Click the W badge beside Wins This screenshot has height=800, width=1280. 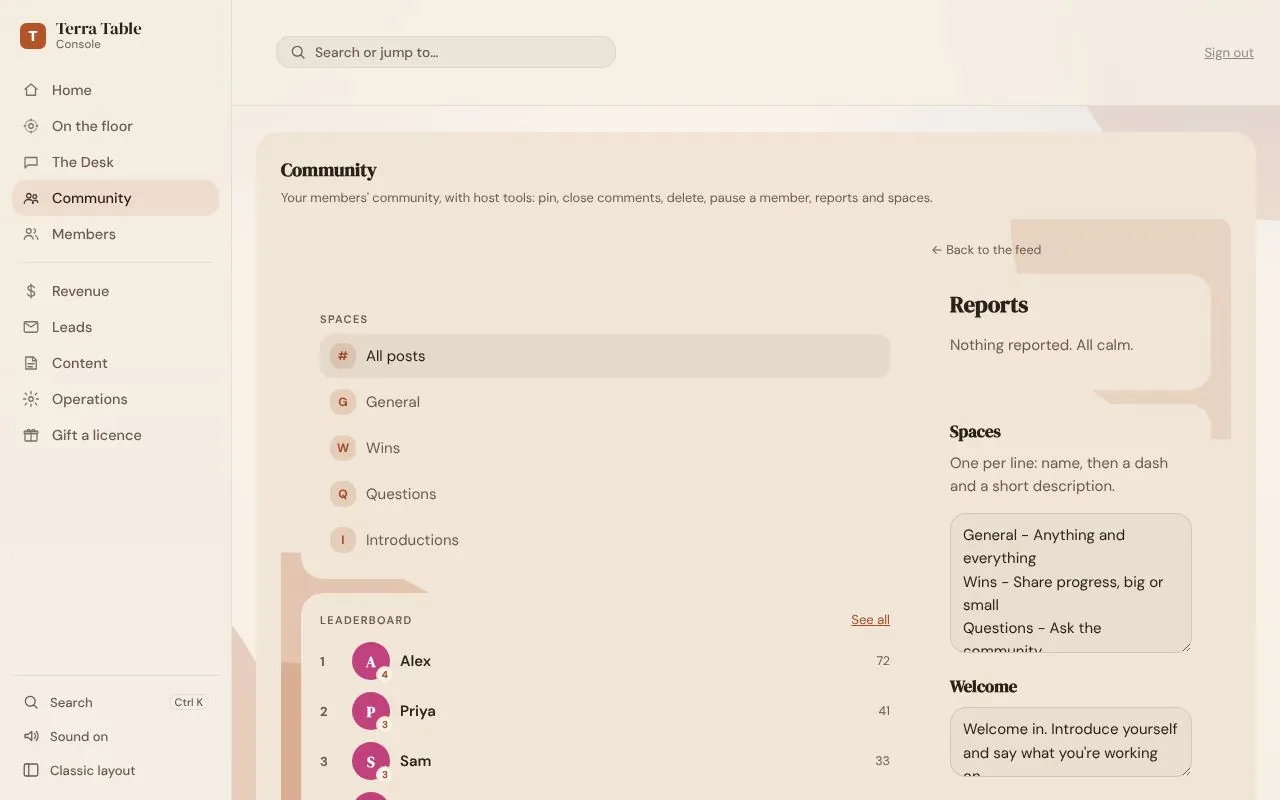point(343,448)
